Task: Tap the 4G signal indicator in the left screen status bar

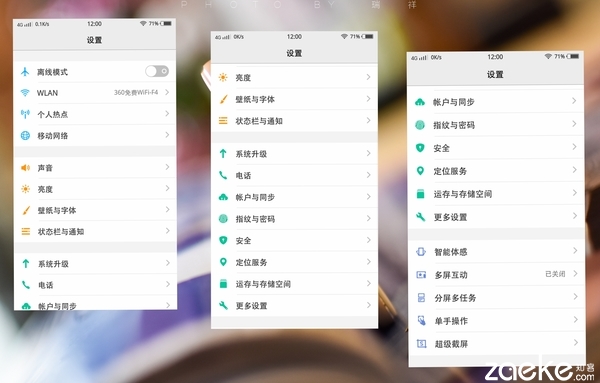Action: [24, 24]
